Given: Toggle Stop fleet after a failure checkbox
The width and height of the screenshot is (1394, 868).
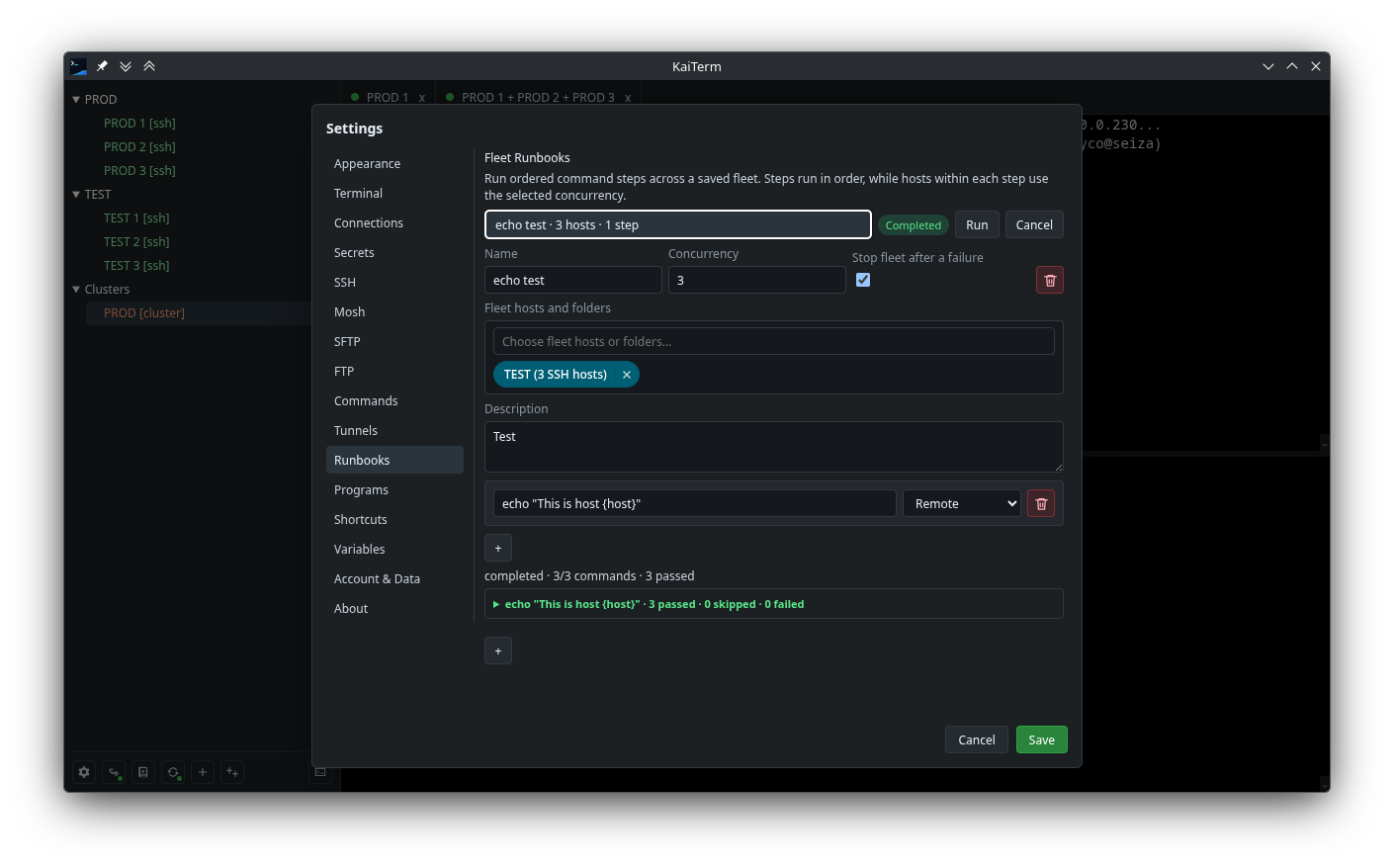Looking at the screenshot, I should [x=863, y=280].
